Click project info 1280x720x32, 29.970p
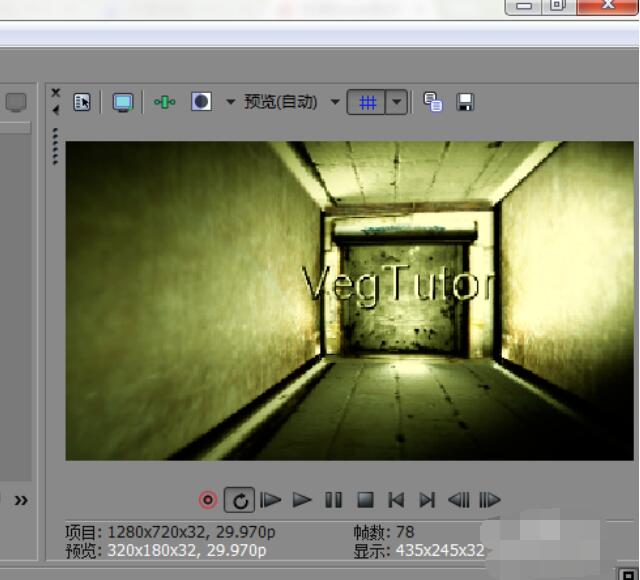Viewport: 640px width, 580px height. point(191,532)
